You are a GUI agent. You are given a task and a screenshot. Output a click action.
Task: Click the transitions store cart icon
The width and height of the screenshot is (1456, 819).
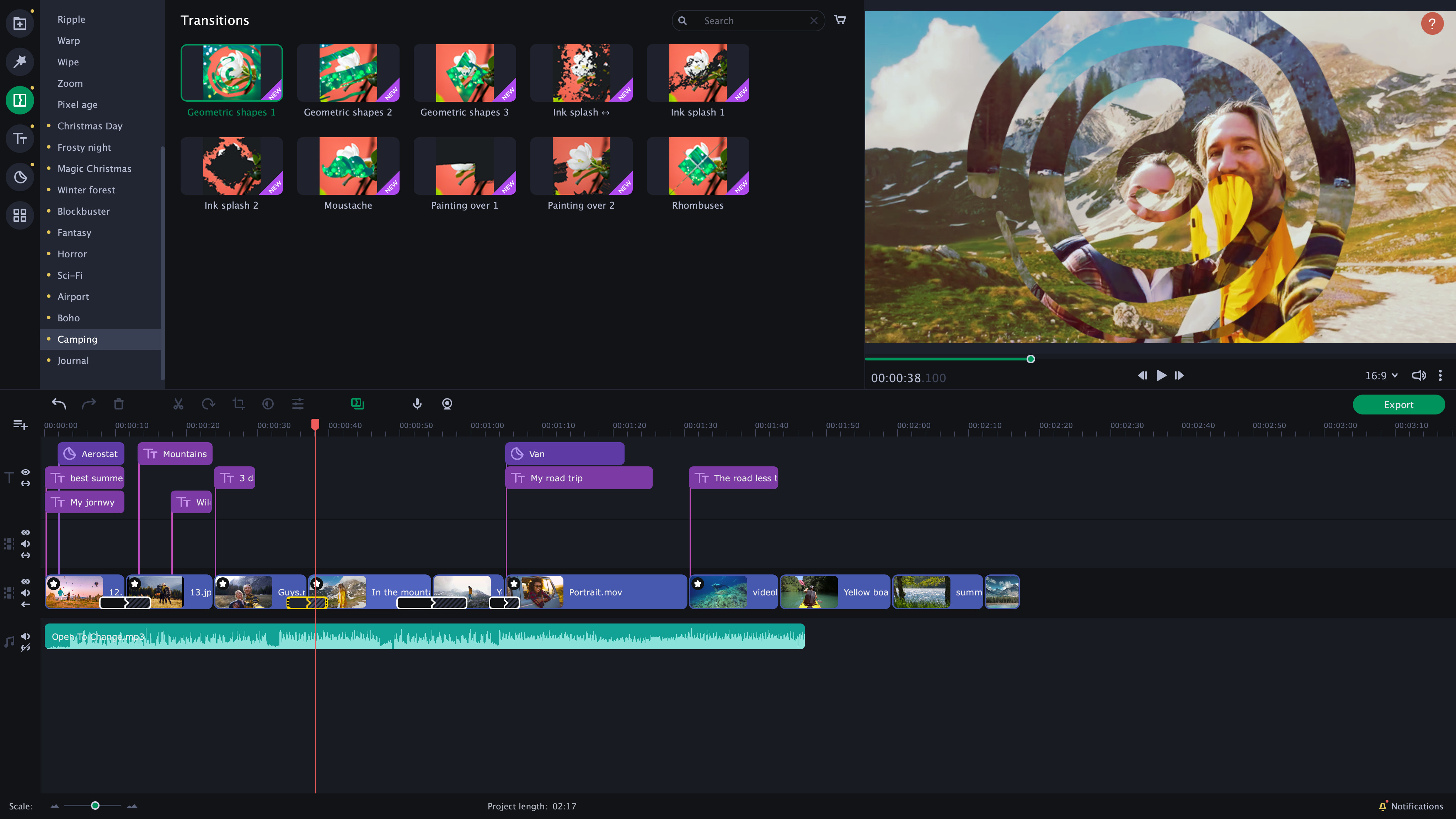840,20
